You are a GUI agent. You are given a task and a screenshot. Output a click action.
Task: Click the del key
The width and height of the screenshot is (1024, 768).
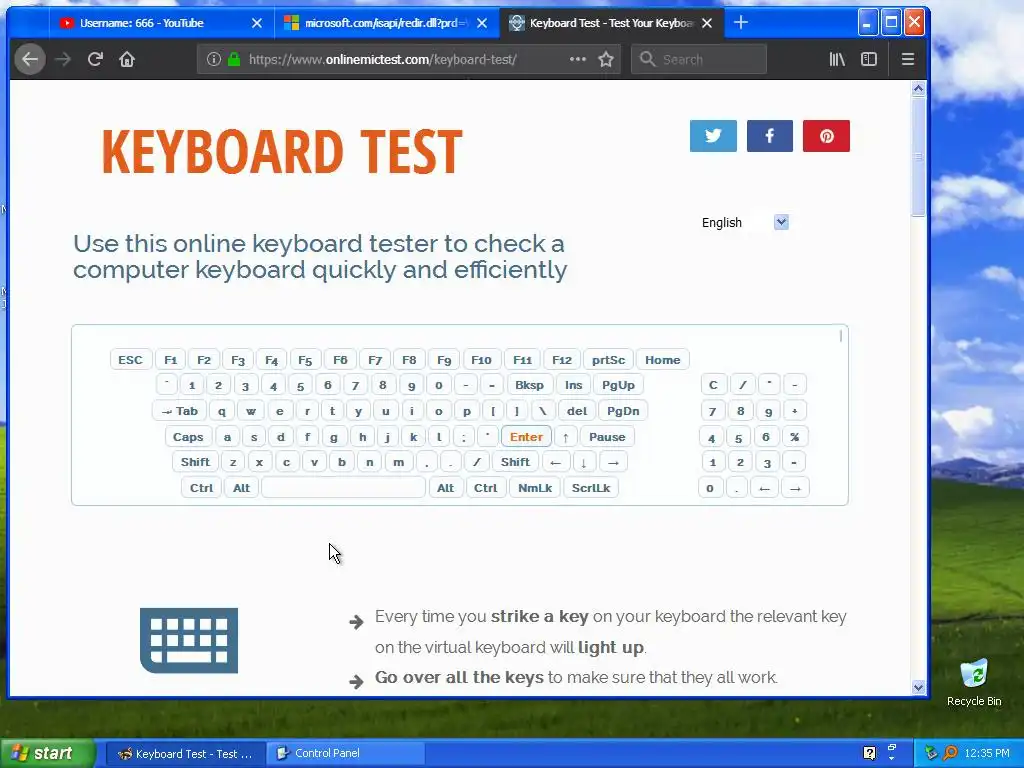click(577, 411)
